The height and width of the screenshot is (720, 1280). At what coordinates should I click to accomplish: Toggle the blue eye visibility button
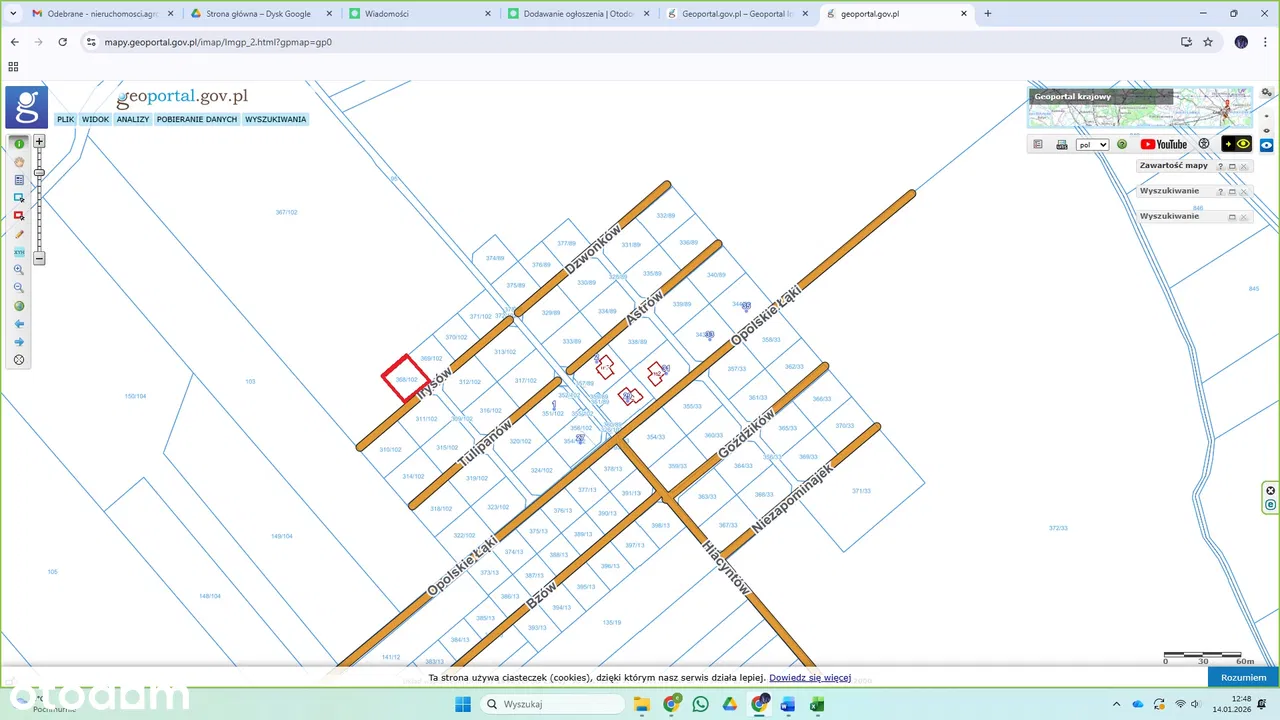(1266, 145)
